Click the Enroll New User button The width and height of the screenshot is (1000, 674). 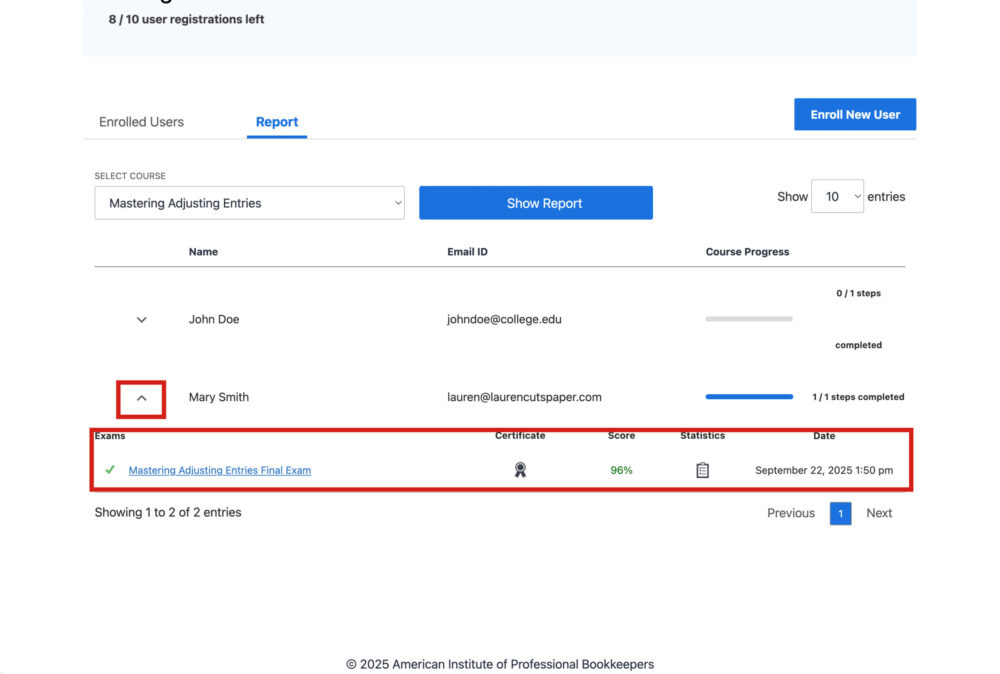pyautogui.click(x=855, y=114)
